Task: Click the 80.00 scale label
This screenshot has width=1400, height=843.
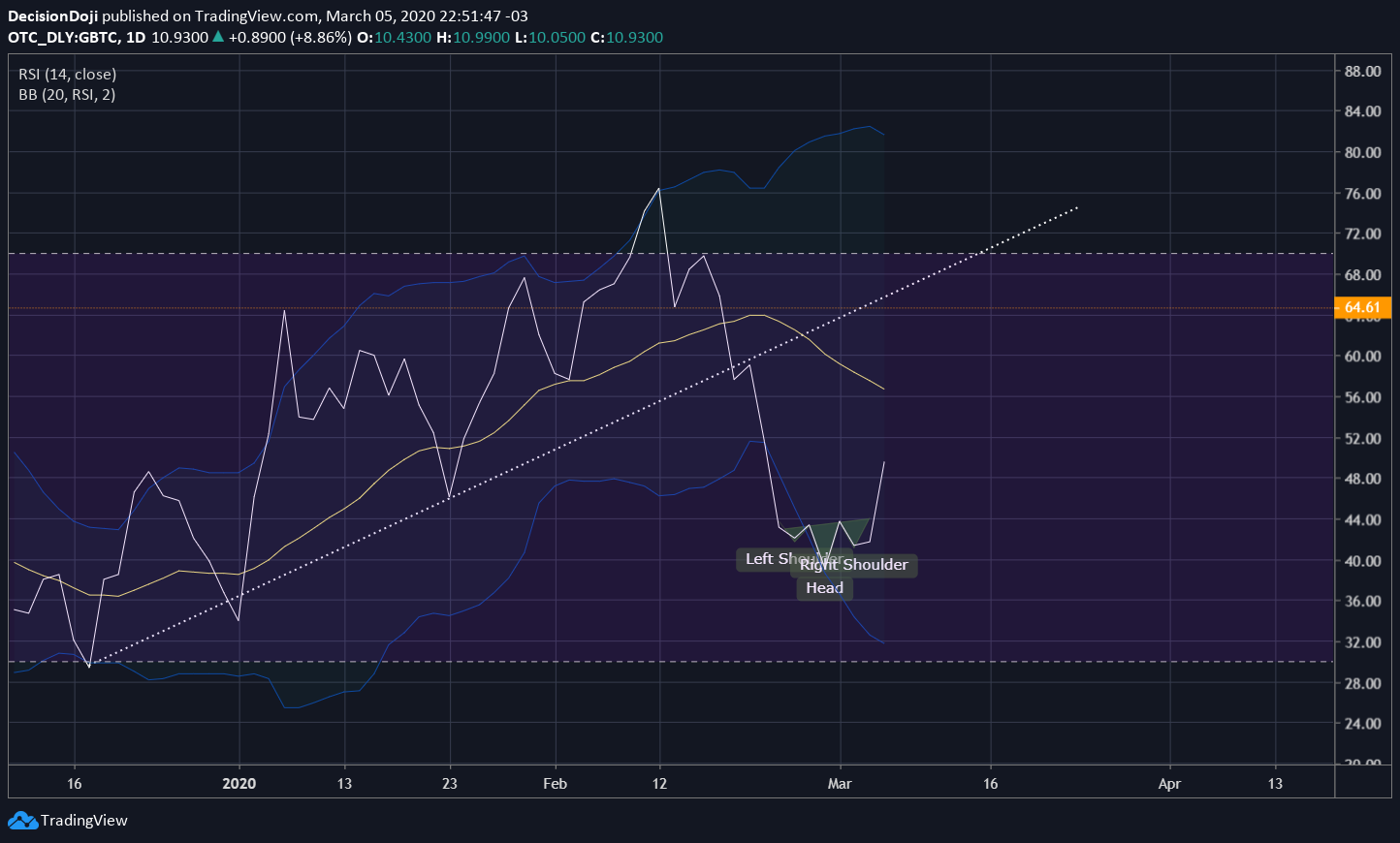Action: pos(1362,152)
